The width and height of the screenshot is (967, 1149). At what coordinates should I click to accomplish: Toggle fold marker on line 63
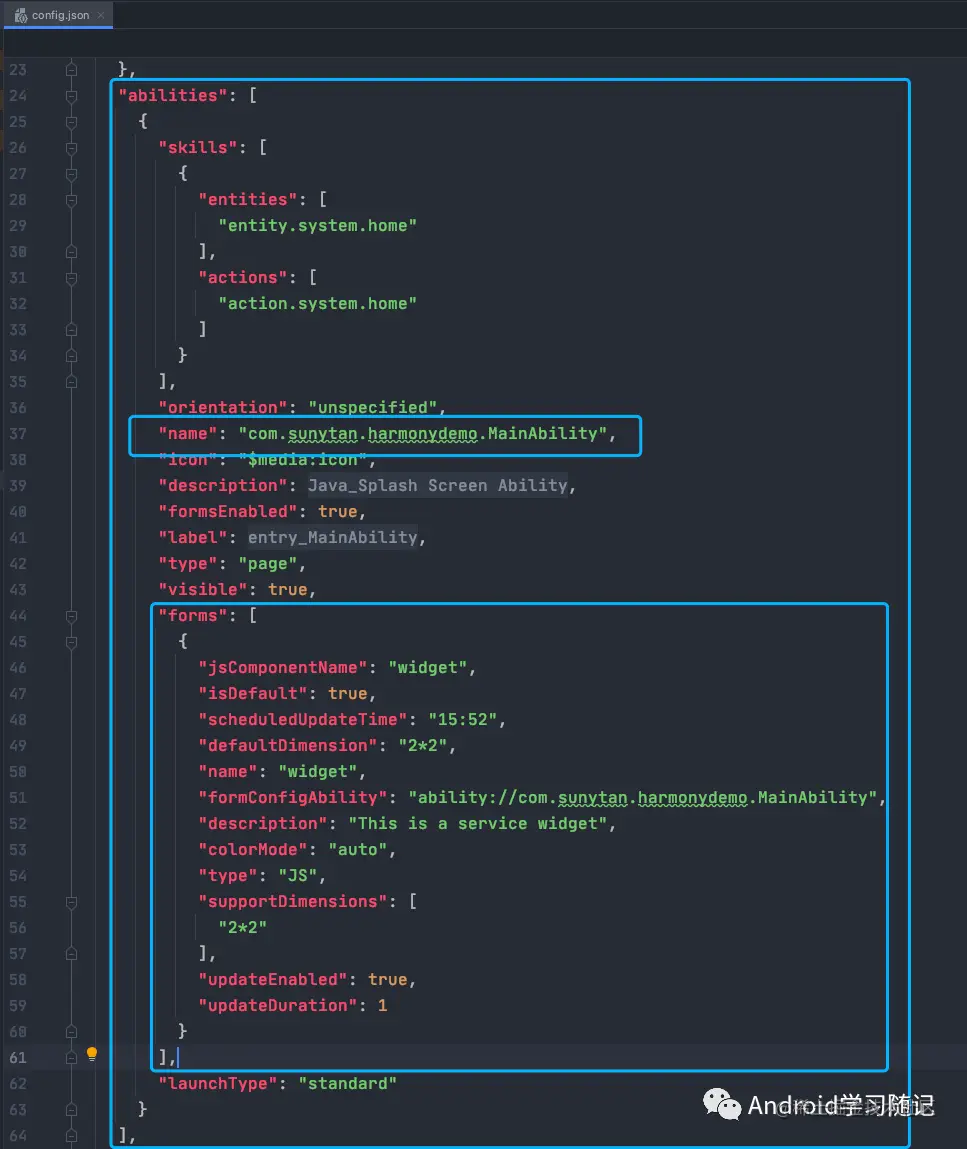(71, 1110)
